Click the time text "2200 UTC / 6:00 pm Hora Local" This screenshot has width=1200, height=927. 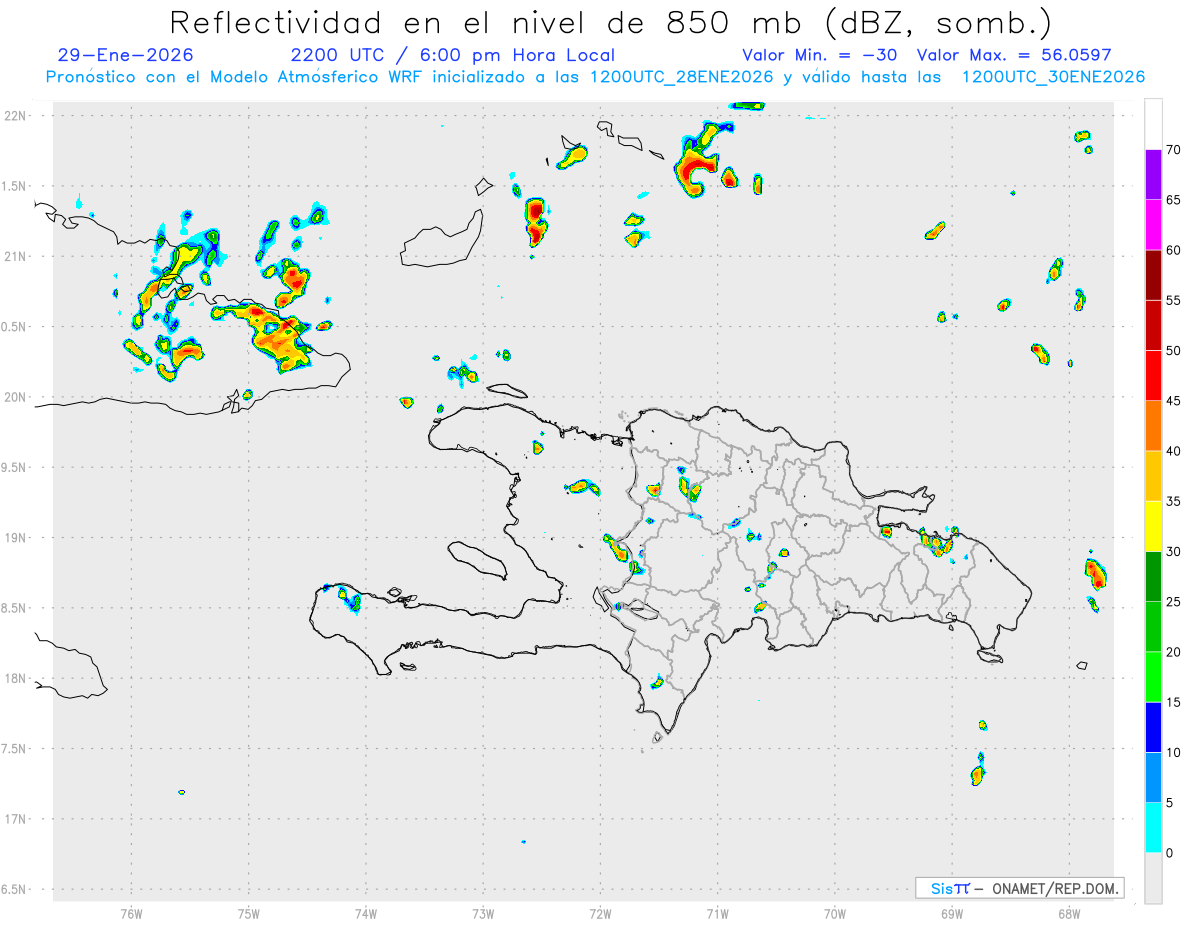pyautogui.click(x=452, y=56)
